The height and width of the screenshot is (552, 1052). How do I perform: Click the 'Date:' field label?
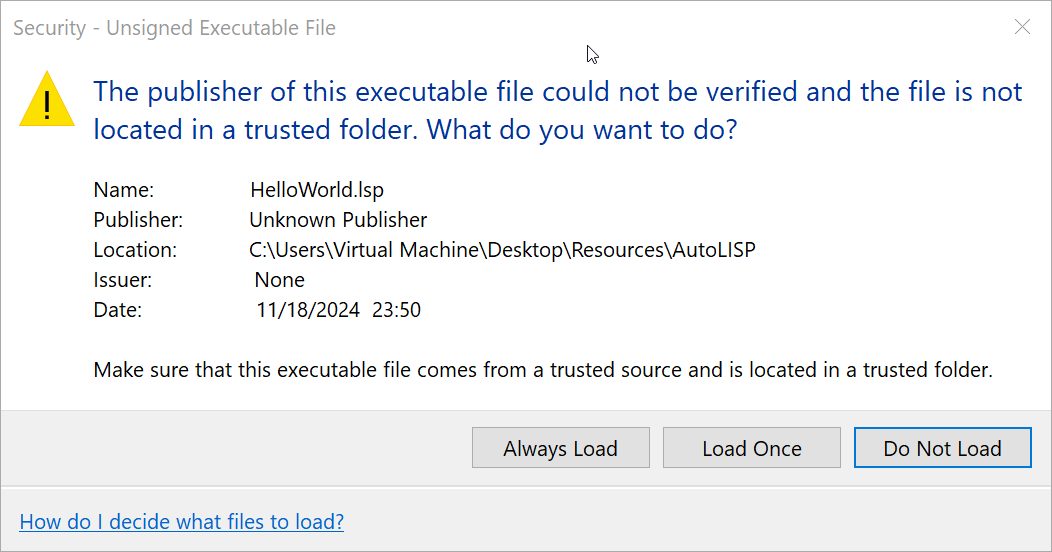(118, 310)
